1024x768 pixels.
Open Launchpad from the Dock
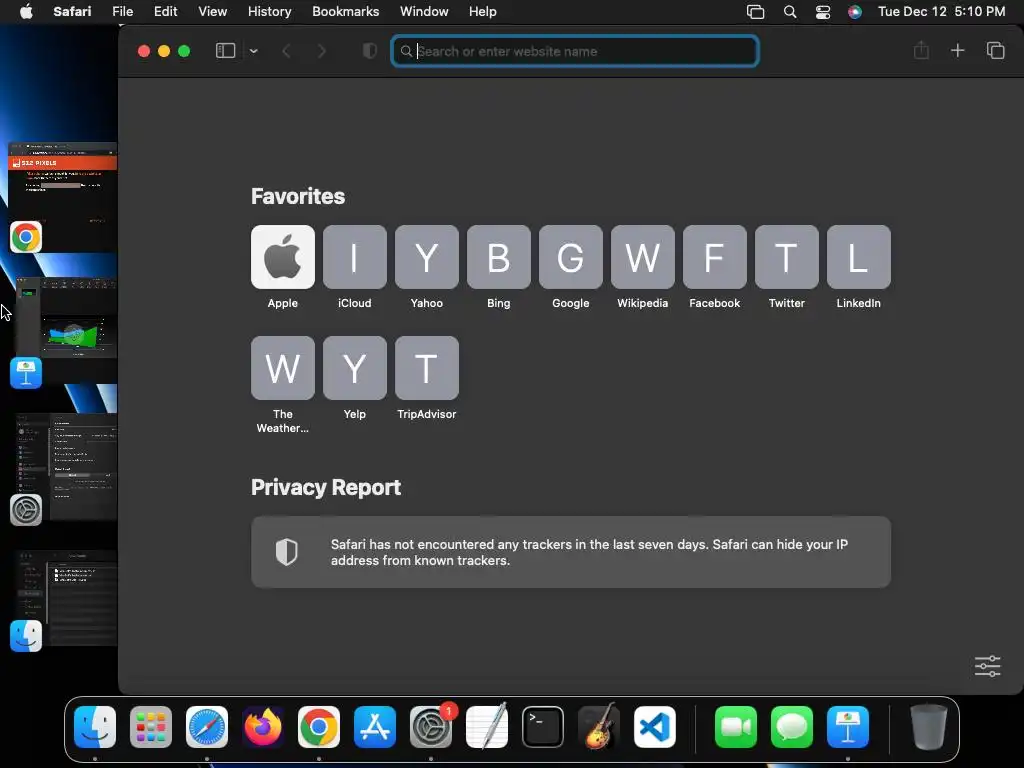point(151,727)
